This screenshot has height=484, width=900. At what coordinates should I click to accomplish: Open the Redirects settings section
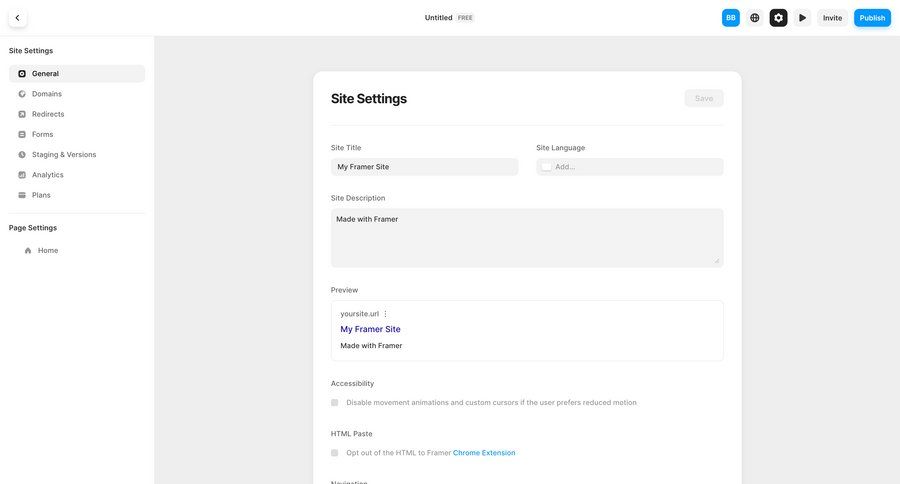(77, 114)
